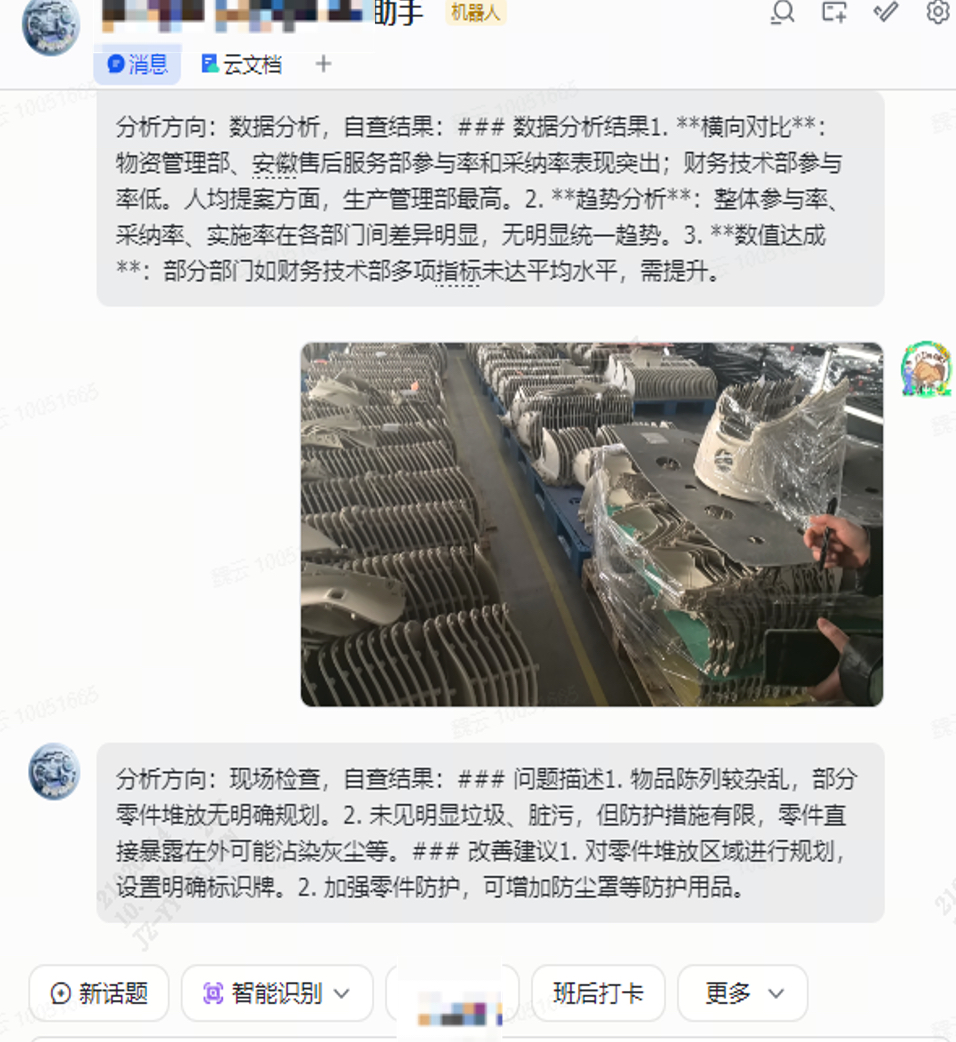Click the 班后打卡 button

598,993
